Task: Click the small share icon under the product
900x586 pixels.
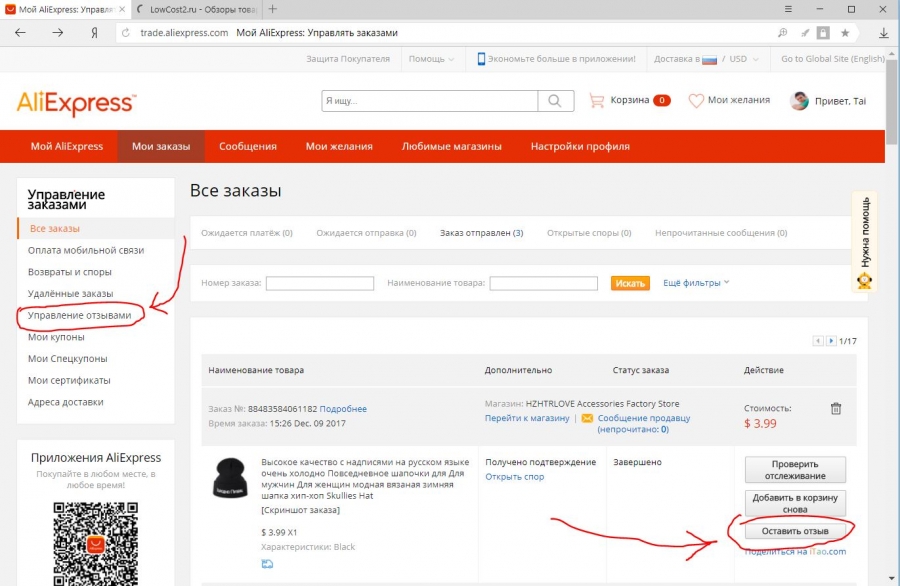Action: tap(267, 564)
